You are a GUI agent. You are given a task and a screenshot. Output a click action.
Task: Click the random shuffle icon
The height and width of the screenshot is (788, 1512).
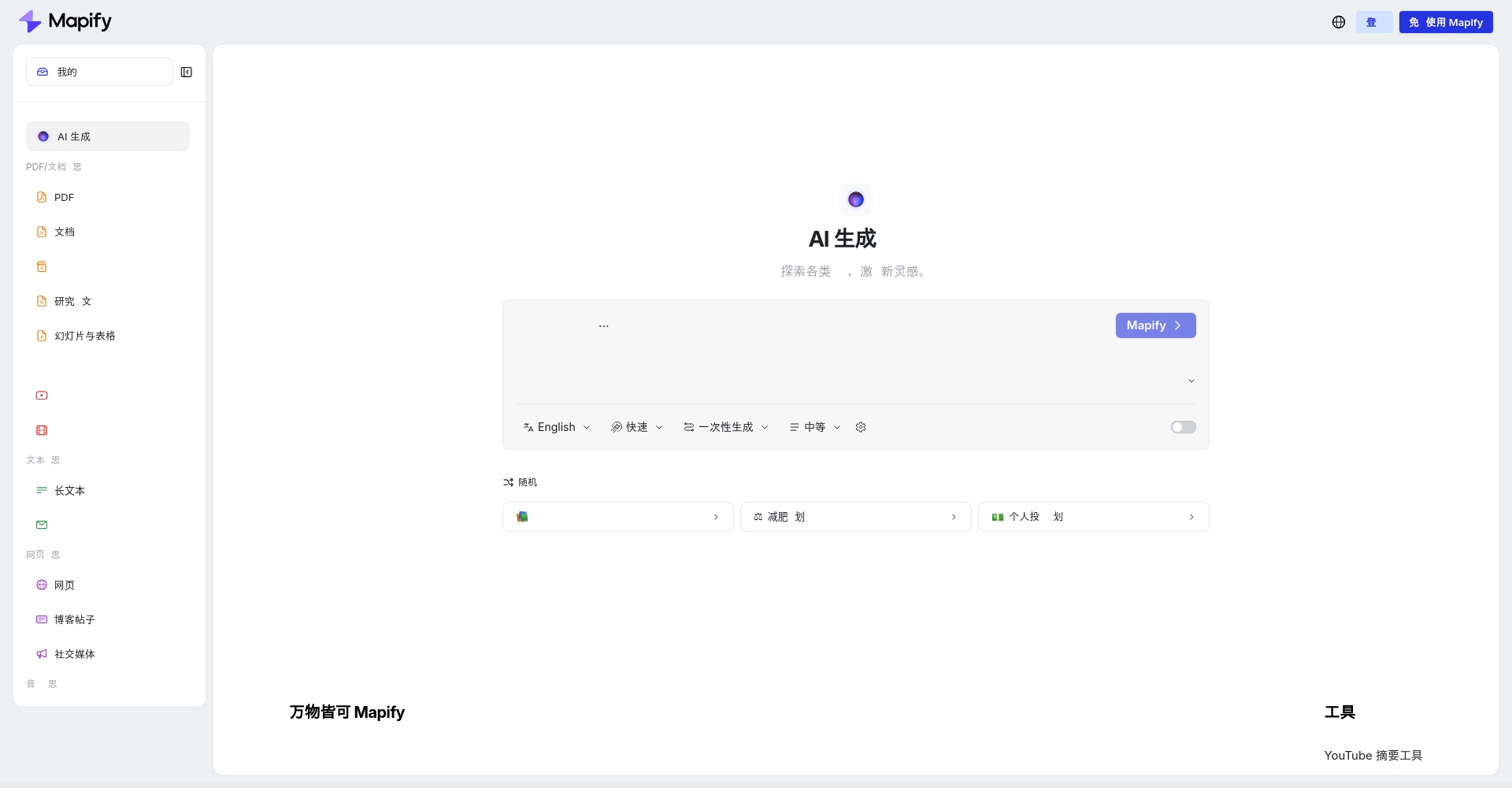[509, 482]
